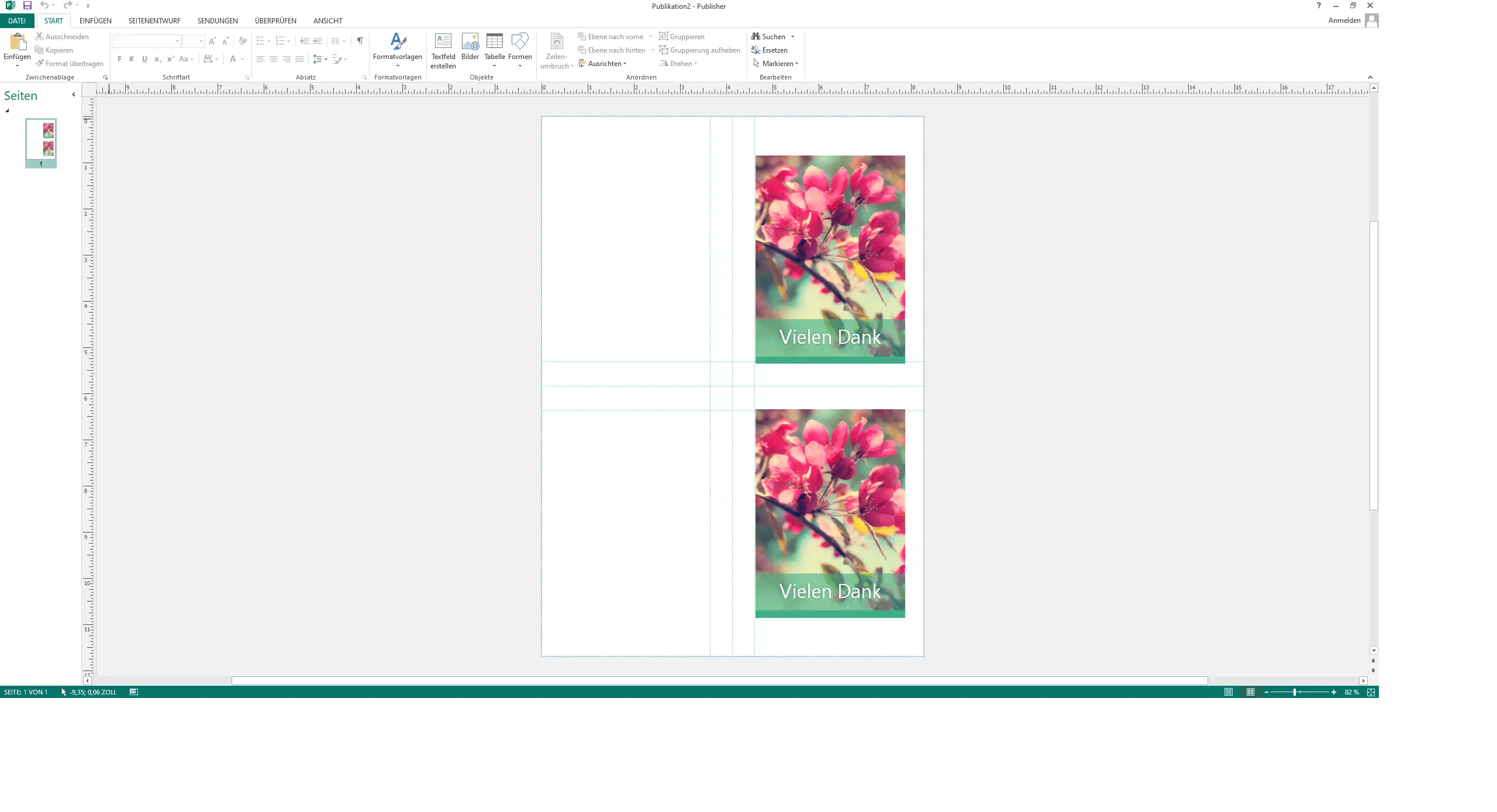Open the Ausrichten align dropdown
Screen dimensions: 1497x812
606,64
